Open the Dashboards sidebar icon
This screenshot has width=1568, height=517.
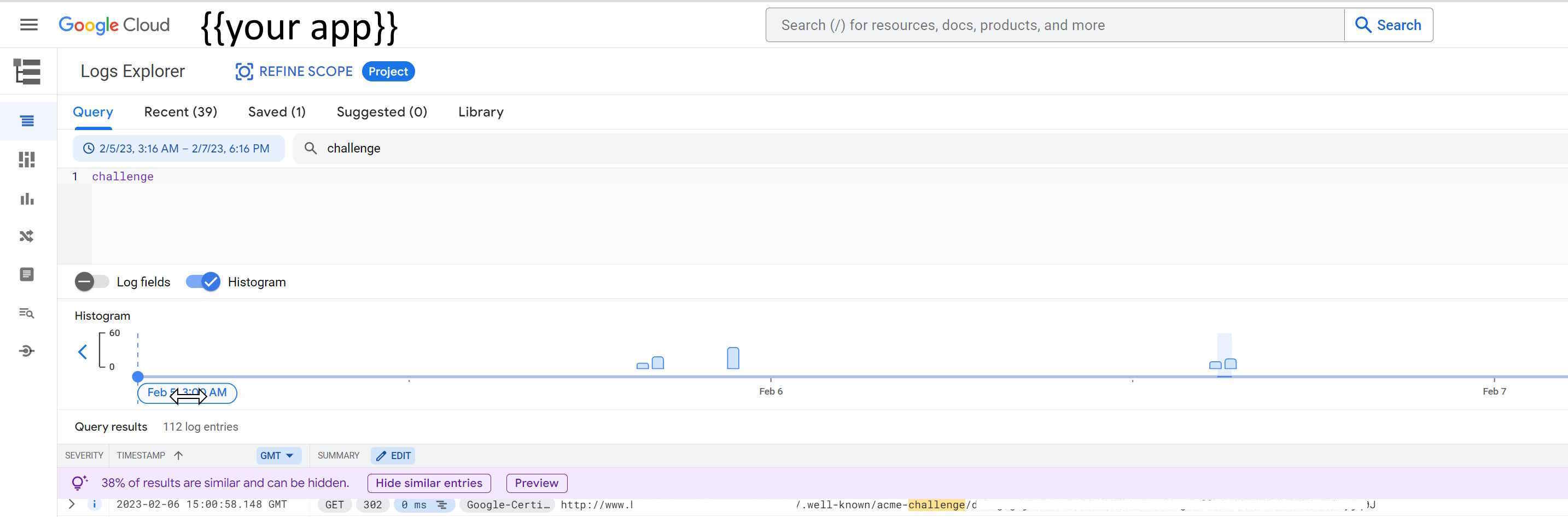(27, 160)
